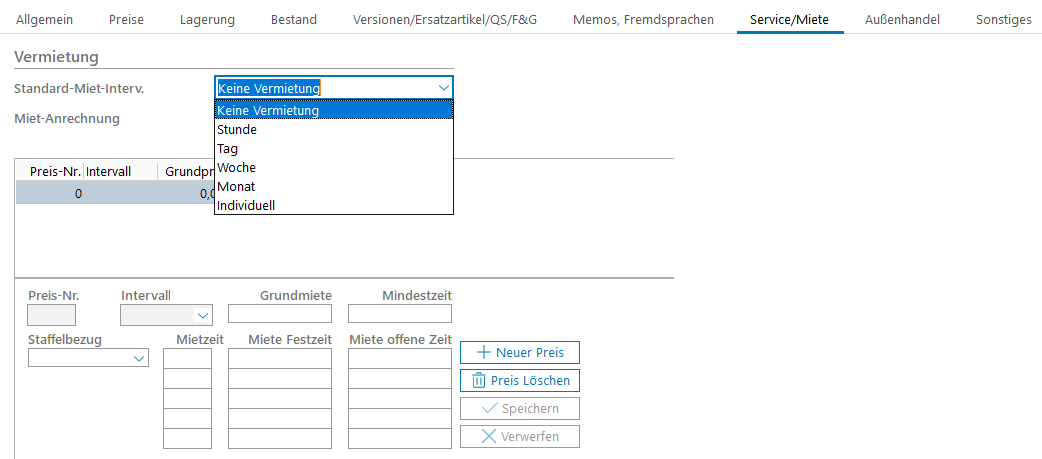Click the Grundmiete input field
Viewport: 1042px width, 459px height.
click(x=280, y=314)
